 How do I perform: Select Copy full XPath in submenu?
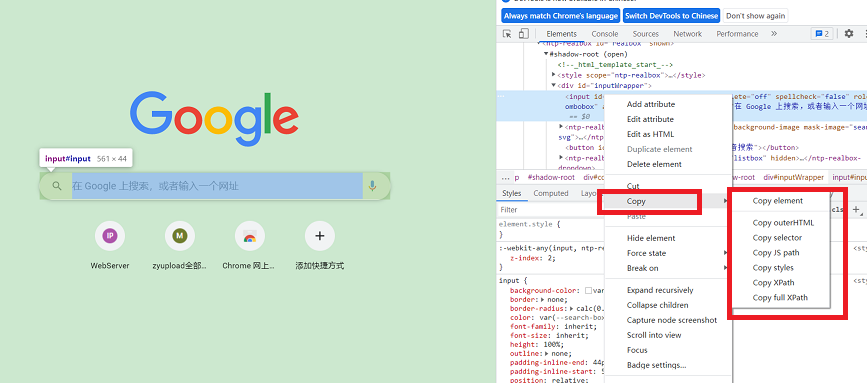click(781, 297)
